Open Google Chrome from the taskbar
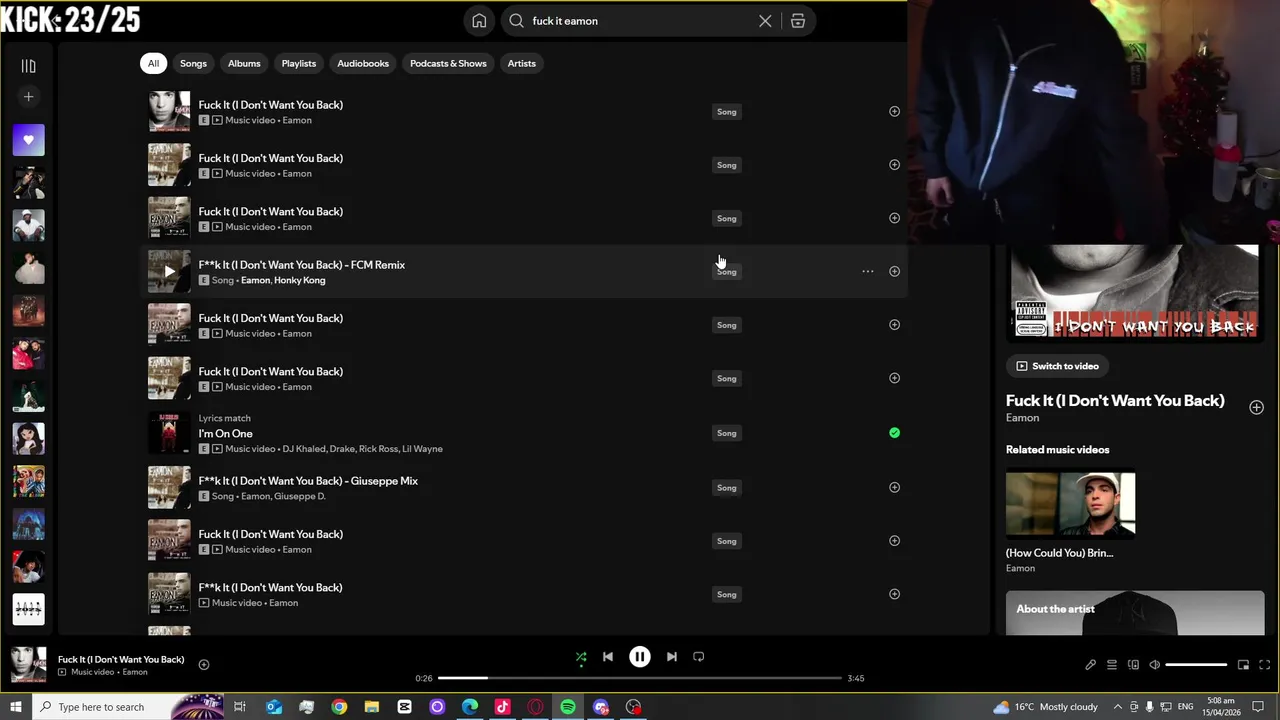This screenshot has width=1280, height=720. [x=339, y=707]
